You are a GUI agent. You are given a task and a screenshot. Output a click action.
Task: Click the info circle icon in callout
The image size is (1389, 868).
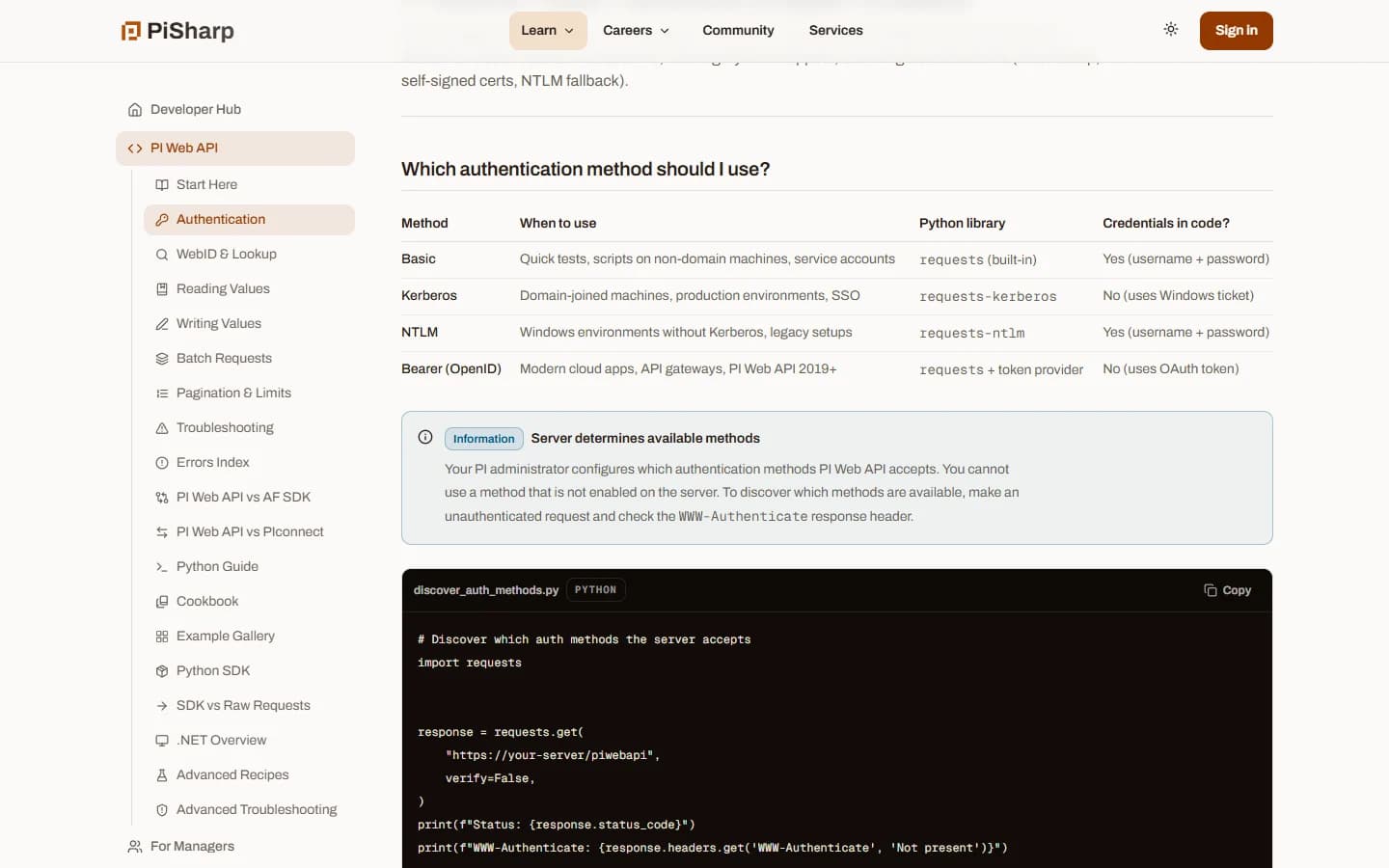click(425, 437)
